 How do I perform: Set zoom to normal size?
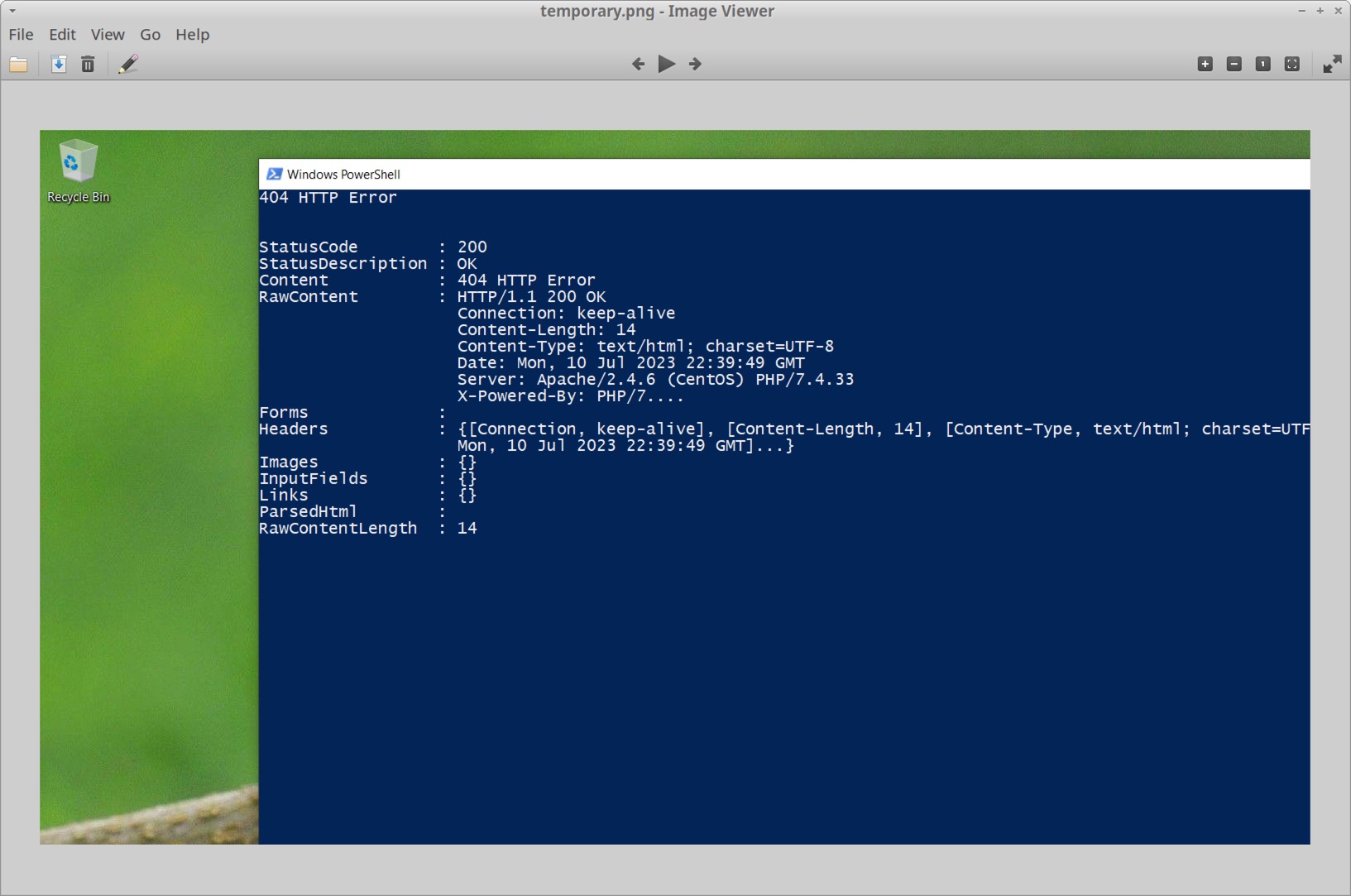pyautogui.click(x=1263, y=65)
